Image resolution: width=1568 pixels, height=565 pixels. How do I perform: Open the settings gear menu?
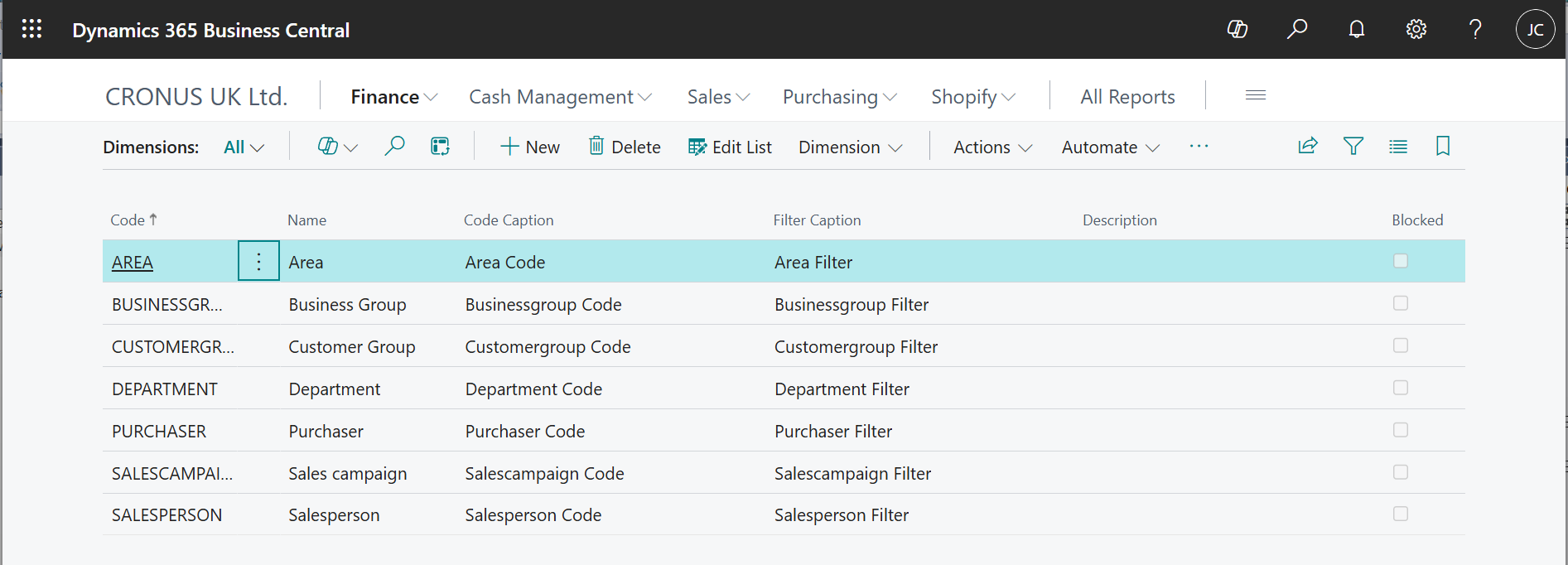coord(1416,30)
